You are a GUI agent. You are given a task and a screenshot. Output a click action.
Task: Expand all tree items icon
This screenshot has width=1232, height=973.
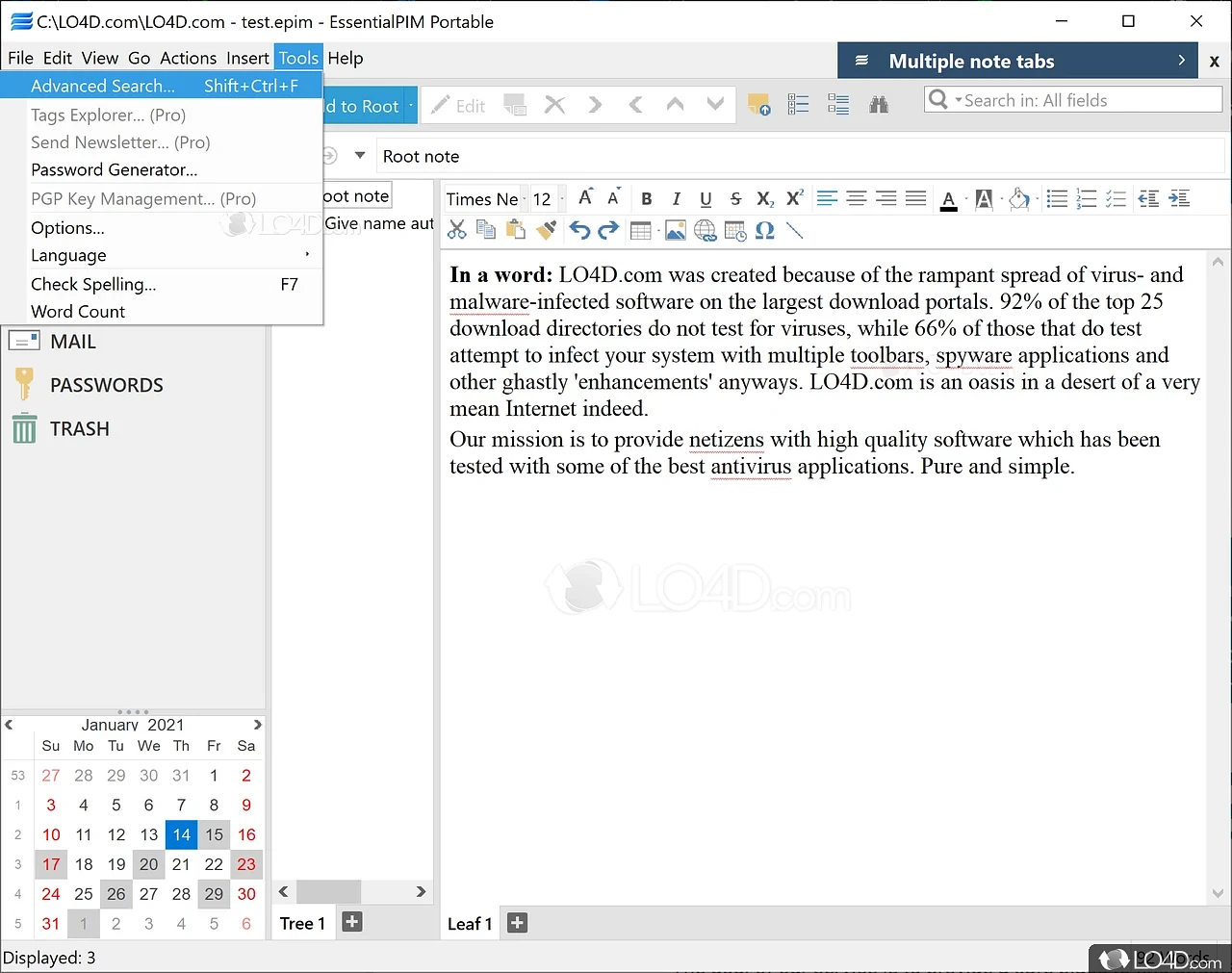tap(798, 104)
